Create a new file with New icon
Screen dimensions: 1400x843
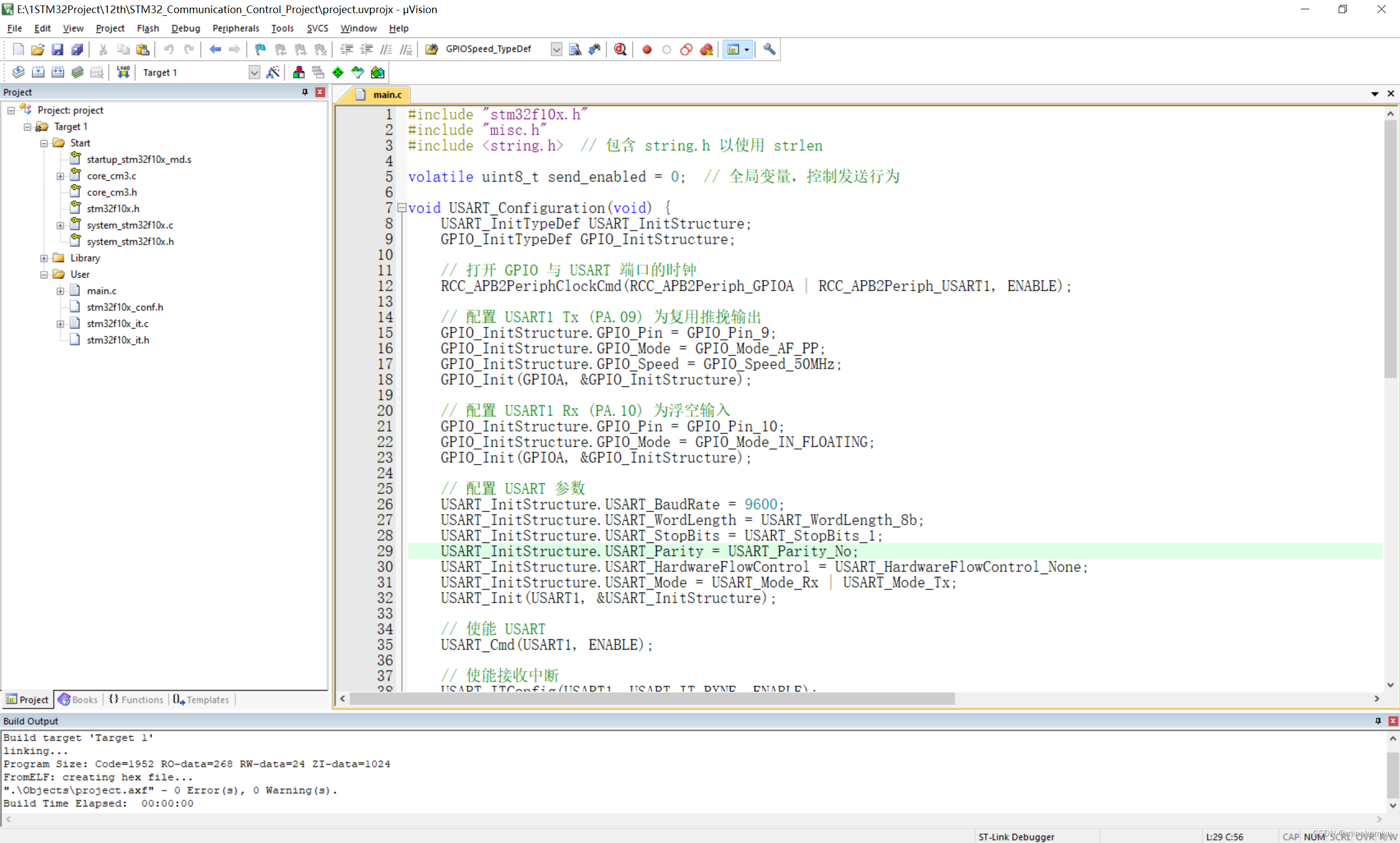point(18,49)
